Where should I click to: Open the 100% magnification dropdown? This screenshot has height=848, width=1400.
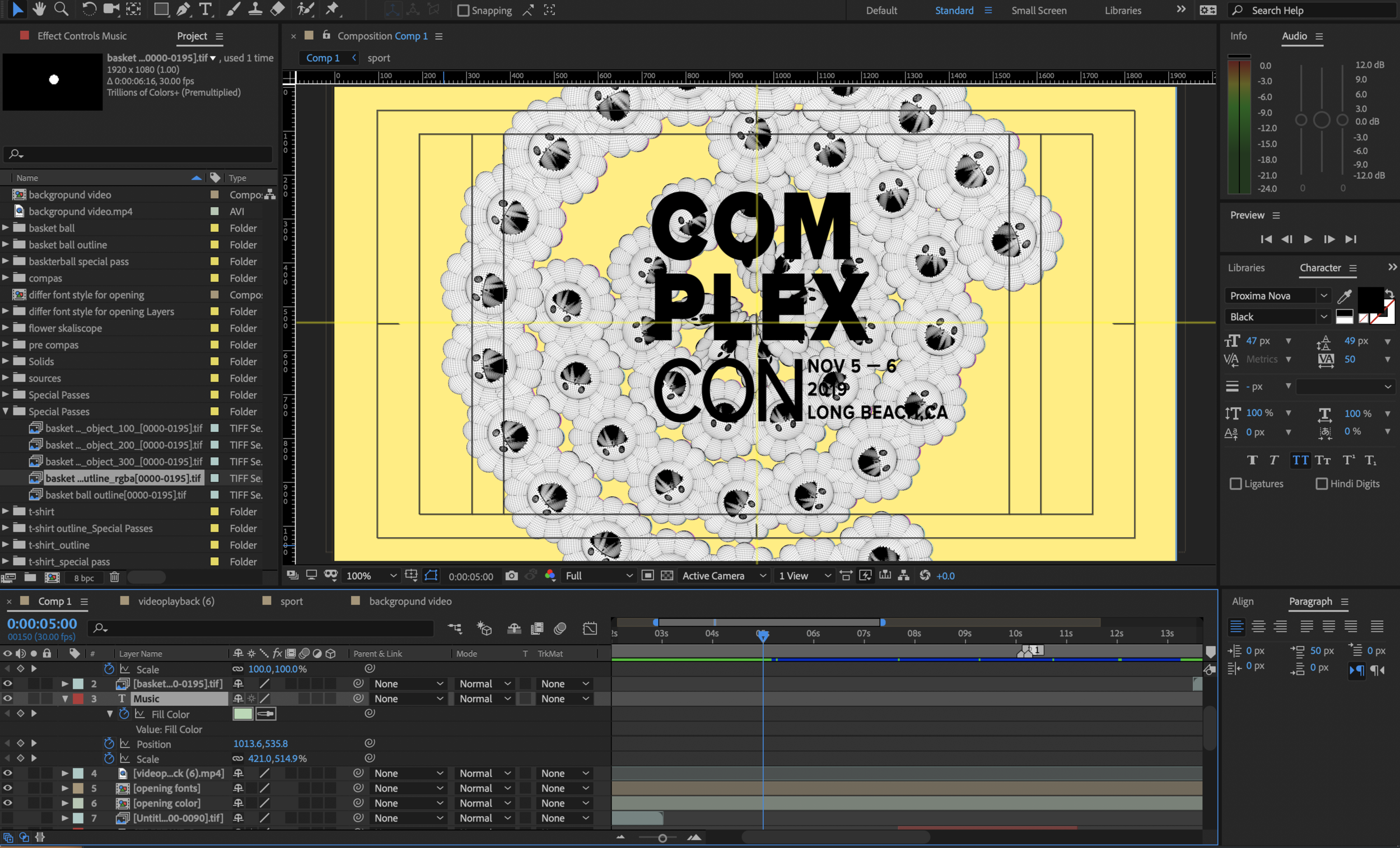[x=372, y=576]
